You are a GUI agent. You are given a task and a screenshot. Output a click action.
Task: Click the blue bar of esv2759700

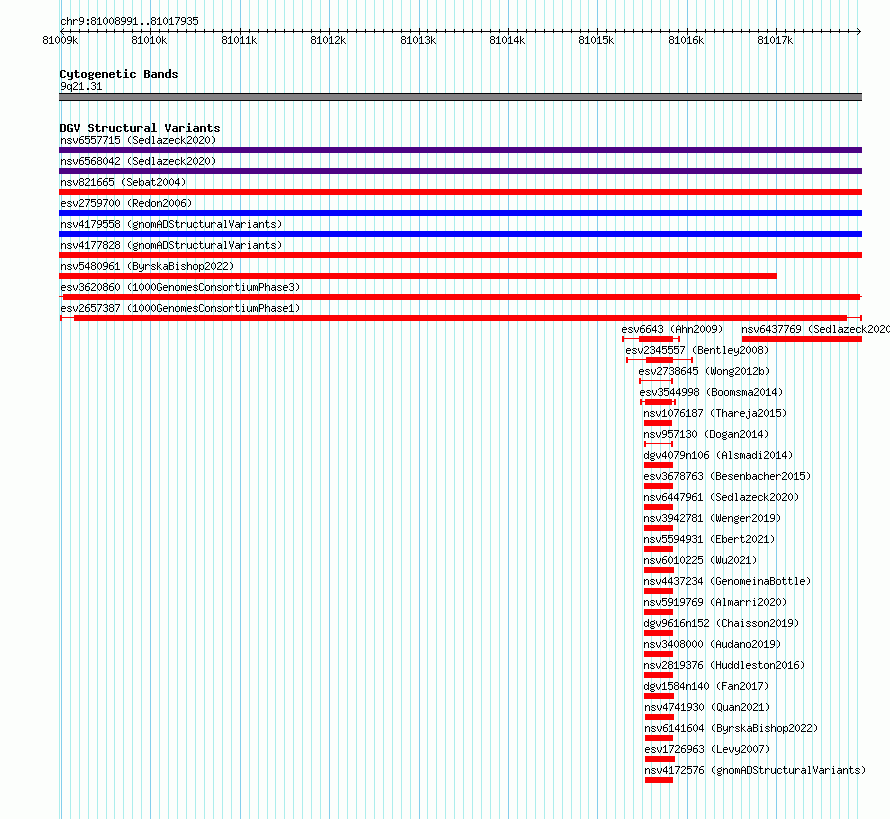[x=460, y=213]
